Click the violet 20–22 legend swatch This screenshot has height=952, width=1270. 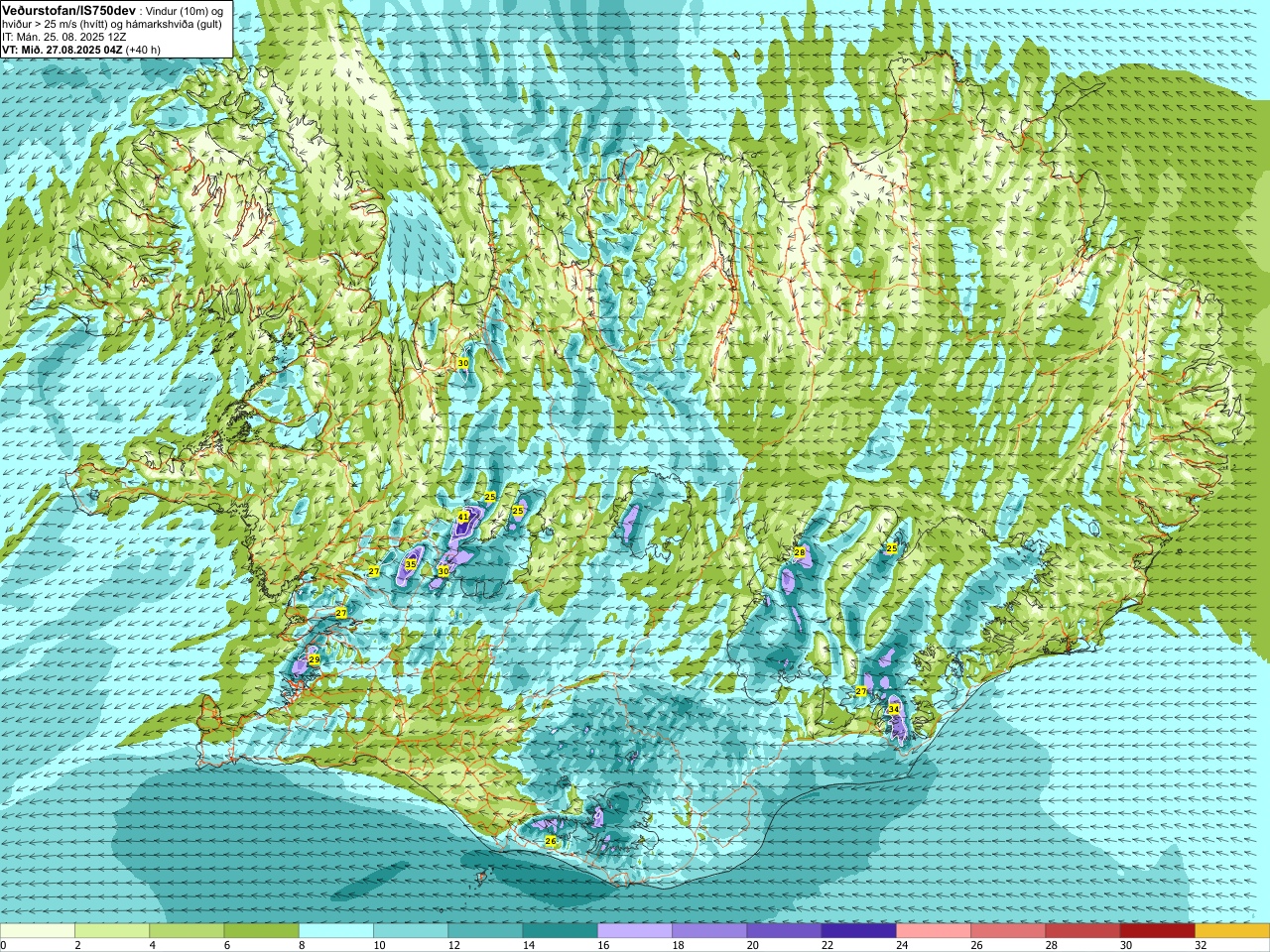pyautogui.click(x=784, y=931)
